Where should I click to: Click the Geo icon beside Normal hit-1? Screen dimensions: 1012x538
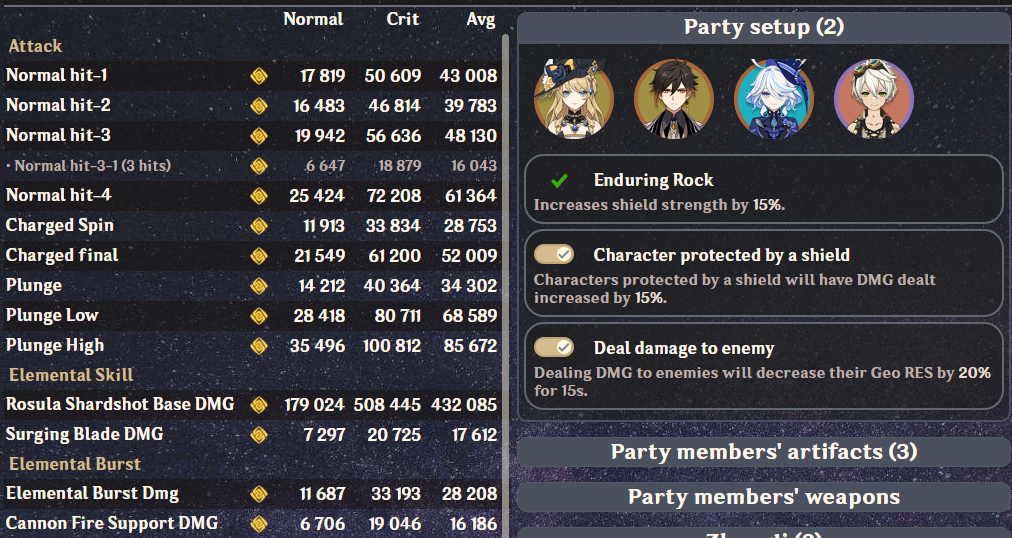(x=258, y=75)
